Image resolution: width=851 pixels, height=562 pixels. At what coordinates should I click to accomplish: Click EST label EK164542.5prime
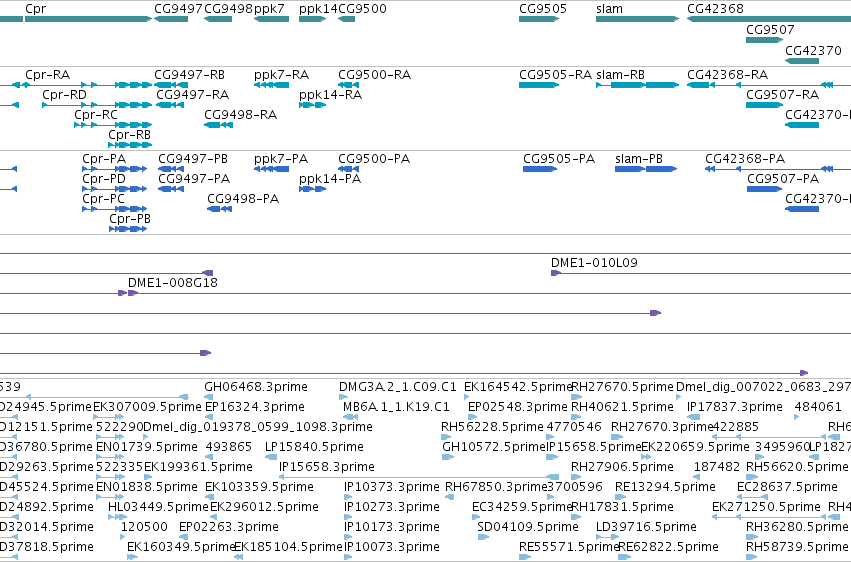pyautogui.click(x=518, y=387)
